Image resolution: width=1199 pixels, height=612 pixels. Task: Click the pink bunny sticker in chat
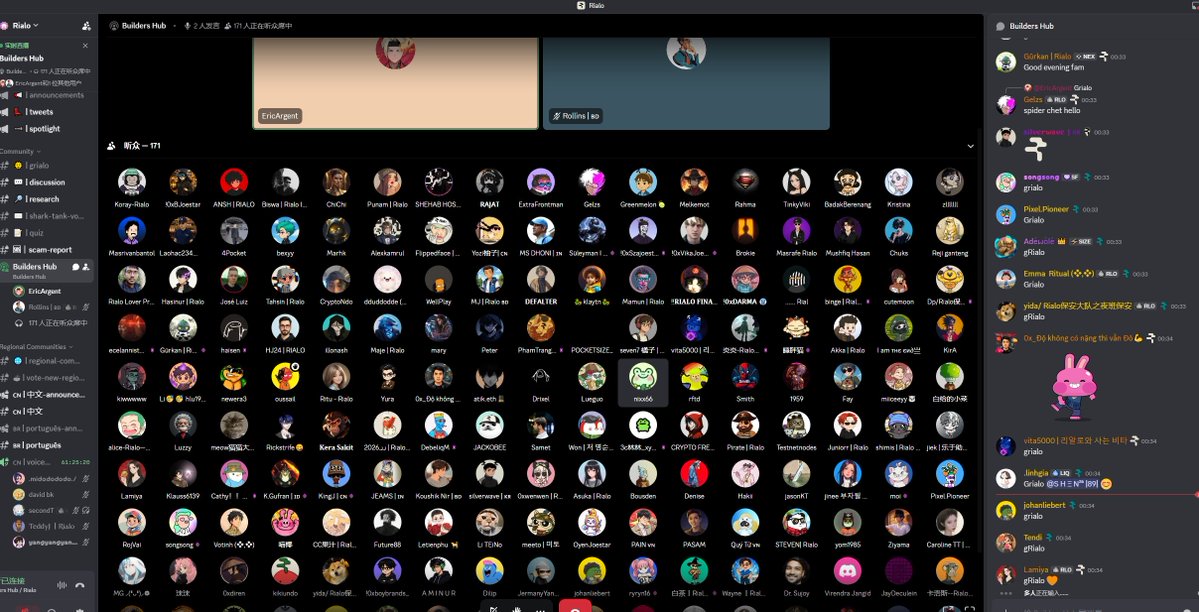[x=1074, y=386]
